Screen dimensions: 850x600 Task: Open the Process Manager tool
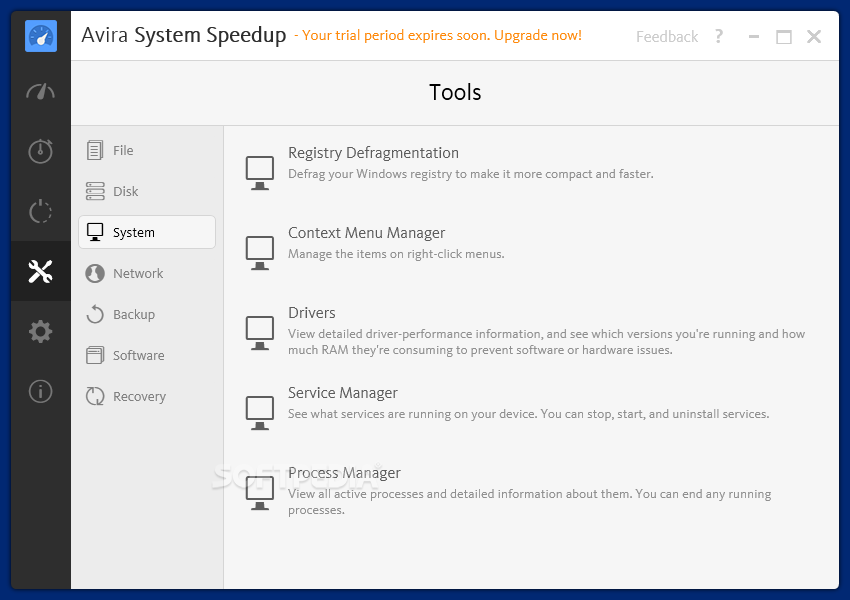coord(344,473)
